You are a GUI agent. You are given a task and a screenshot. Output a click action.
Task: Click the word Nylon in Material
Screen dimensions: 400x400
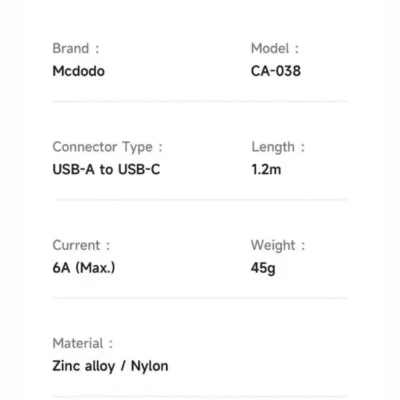pyautogui.click(x=149, y=366)
